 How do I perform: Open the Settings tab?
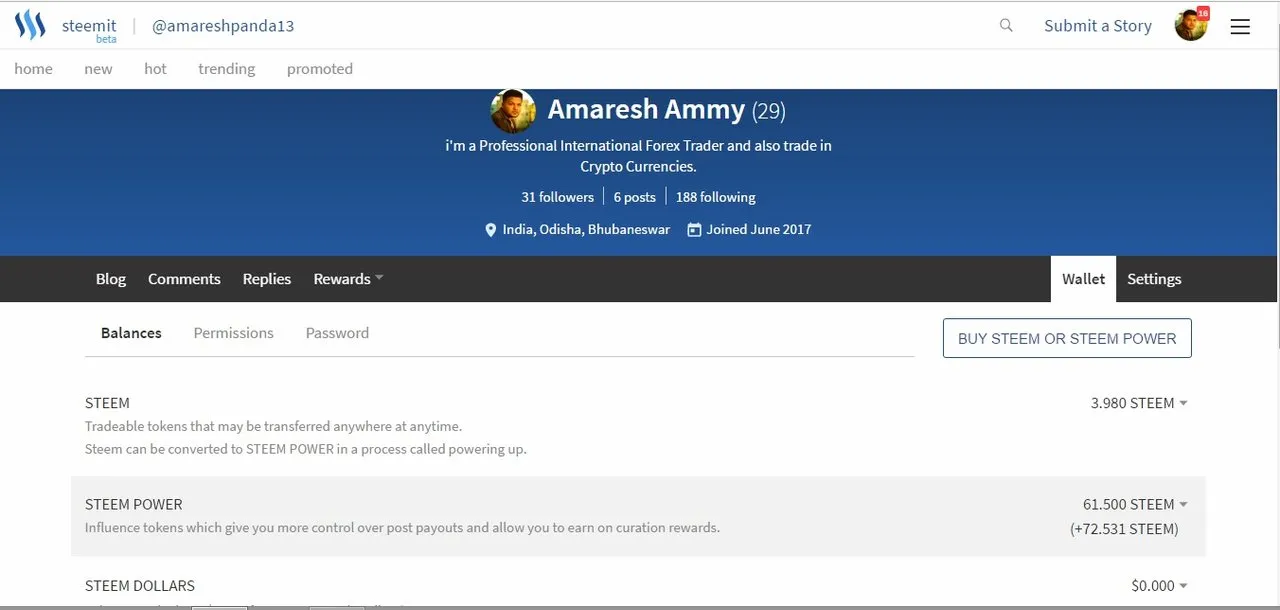point(1154,279)
